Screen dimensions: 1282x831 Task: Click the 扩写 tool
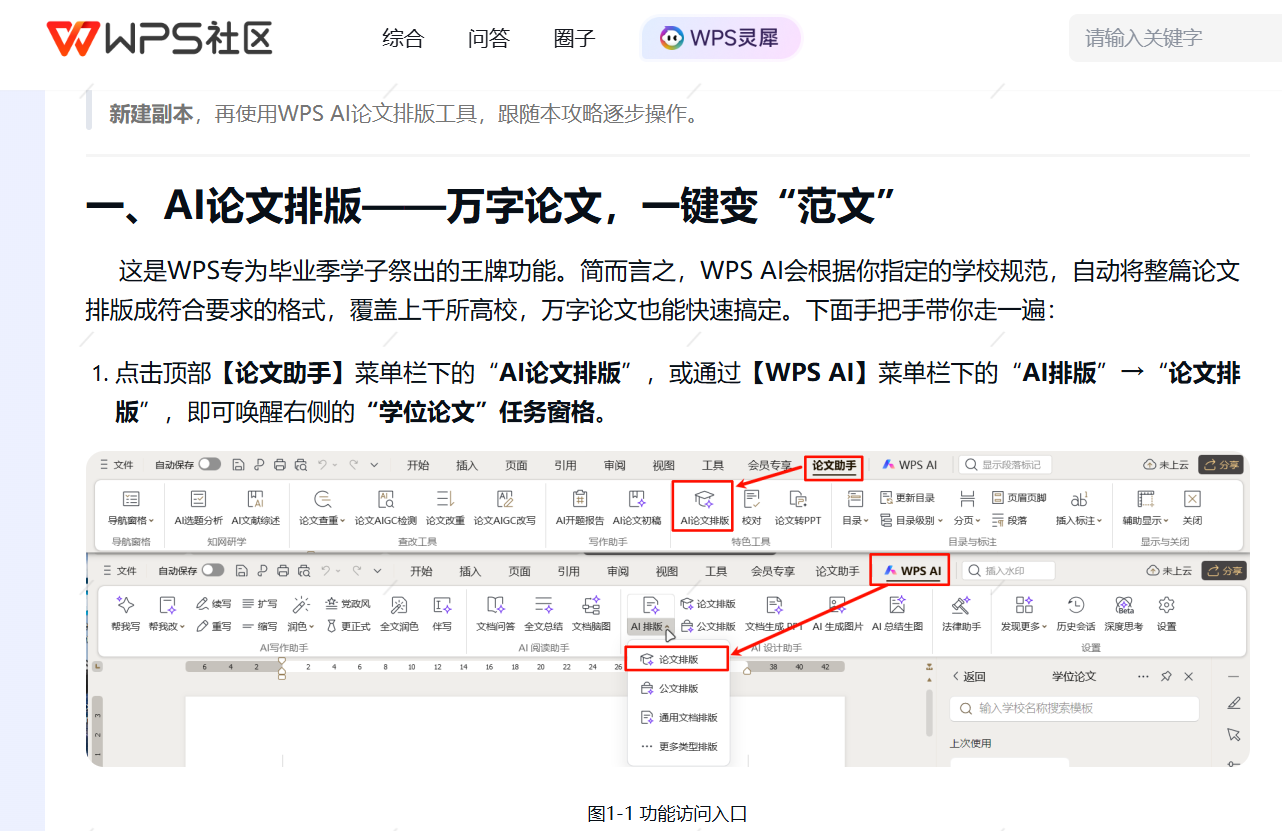coord(260,604)
